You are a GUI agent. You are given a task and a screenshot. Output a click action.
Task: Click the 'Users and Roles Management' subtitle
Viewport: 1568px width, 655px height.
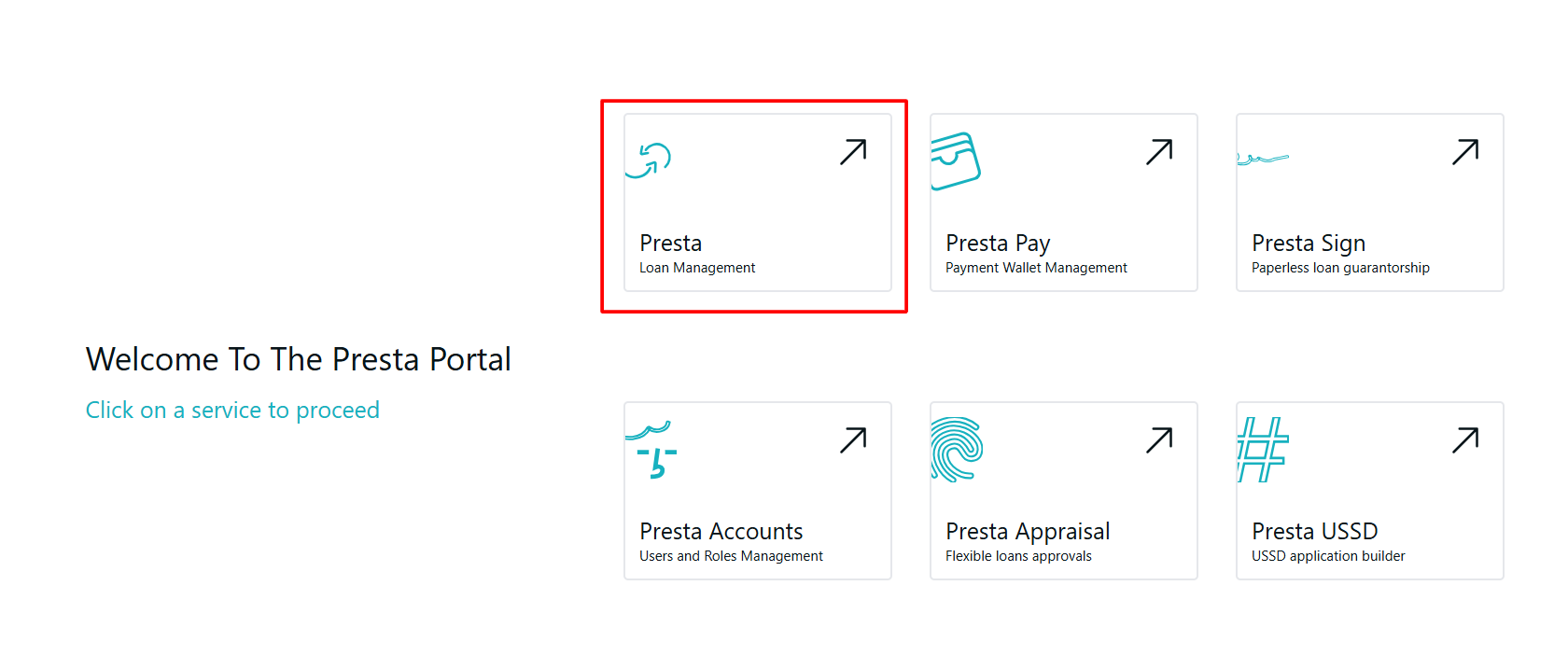tap(731, 557)
